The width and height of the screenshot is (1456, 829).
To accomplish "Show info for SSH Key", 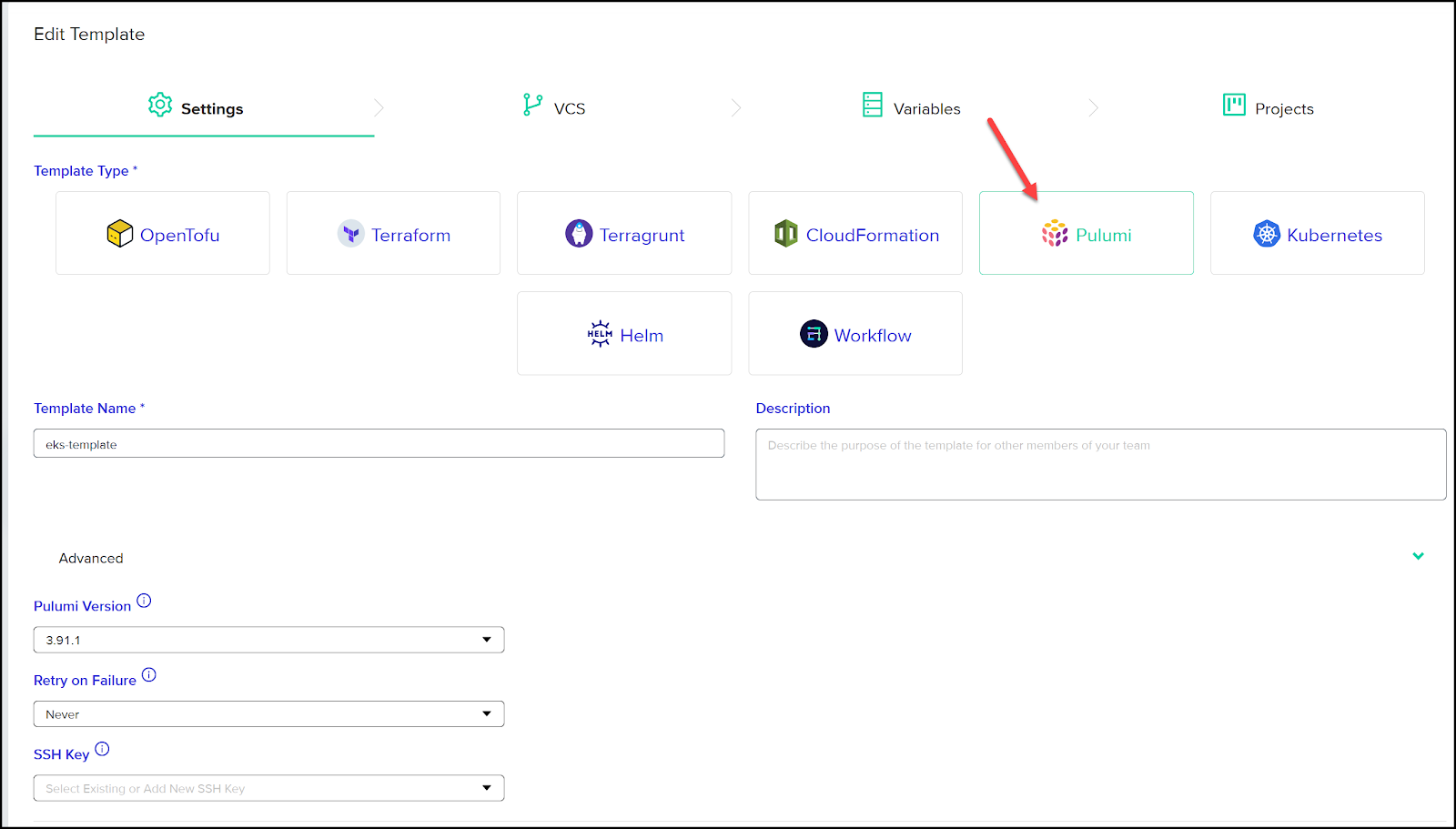I will point(102,749).
